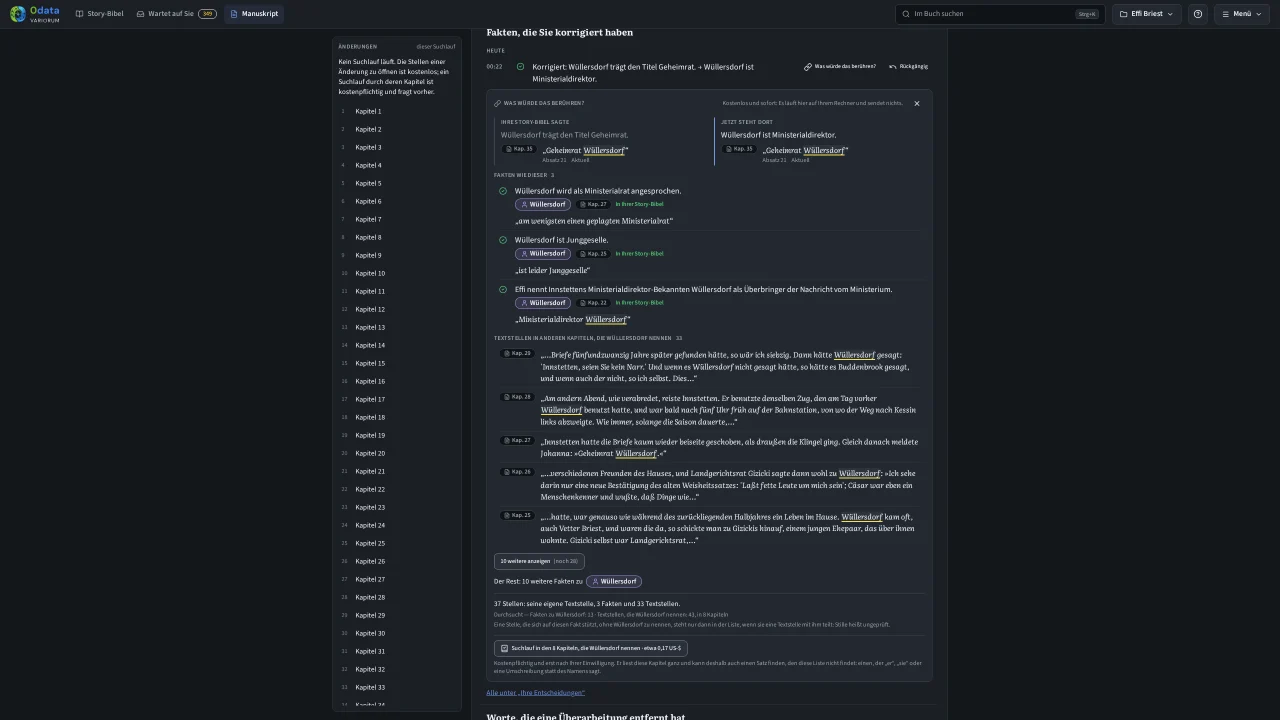Expand list with 10 weitere anzeigen
This screenshot has width=1280, height=720.
[539, 561]
